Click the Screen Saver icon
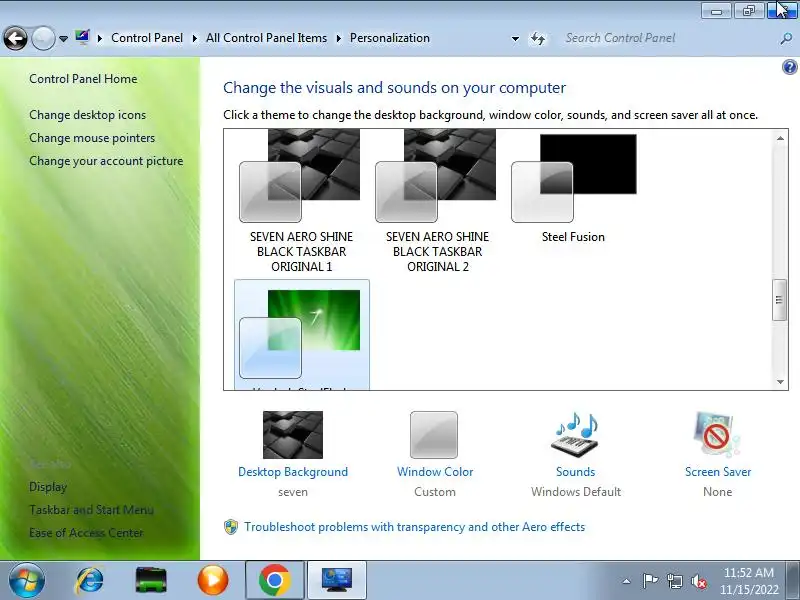This screenshot has height=600, width=800. [x=717, y=435]
